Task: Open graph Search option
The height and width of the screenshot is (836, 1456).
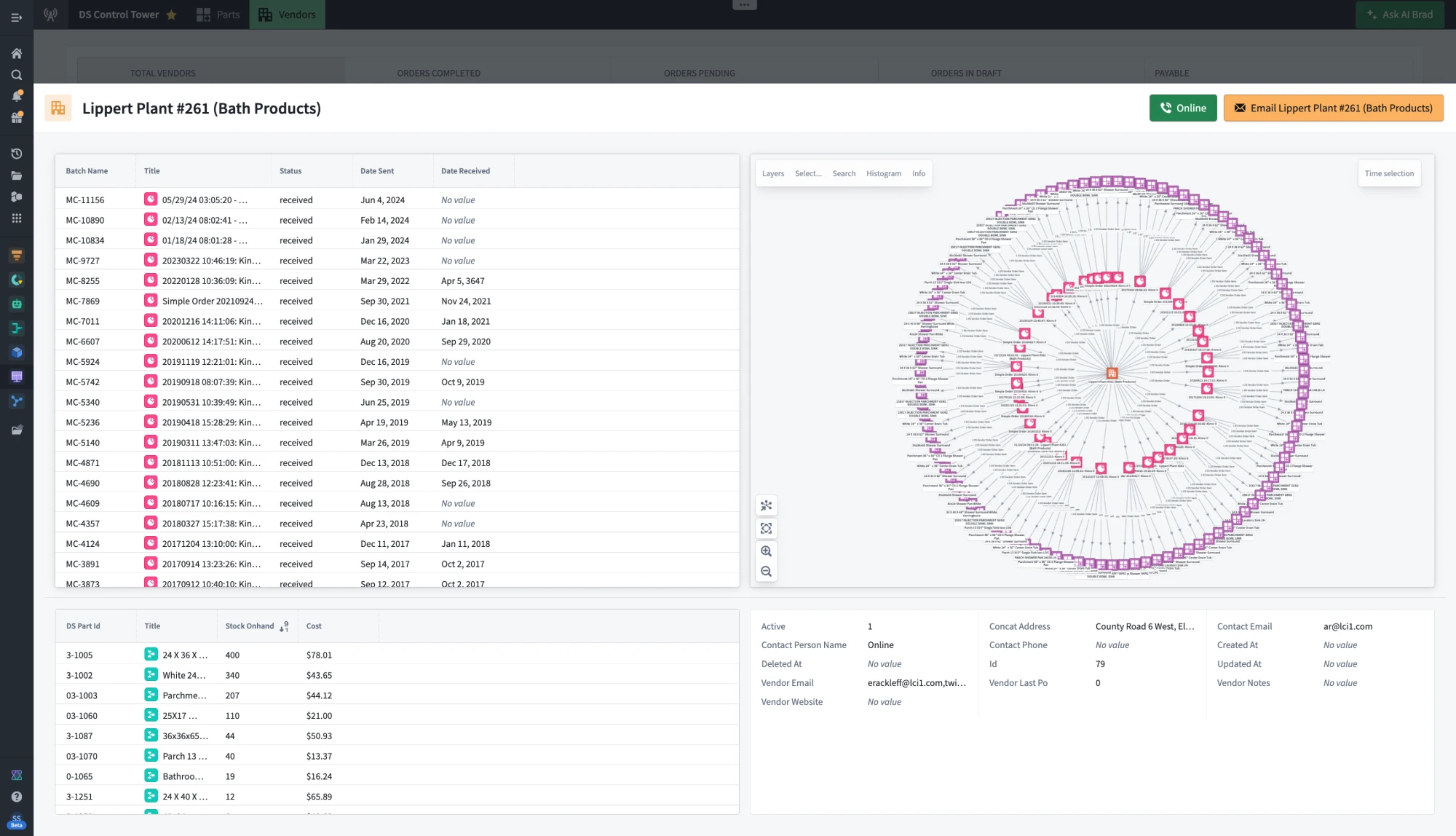Action: click(844, 174)
